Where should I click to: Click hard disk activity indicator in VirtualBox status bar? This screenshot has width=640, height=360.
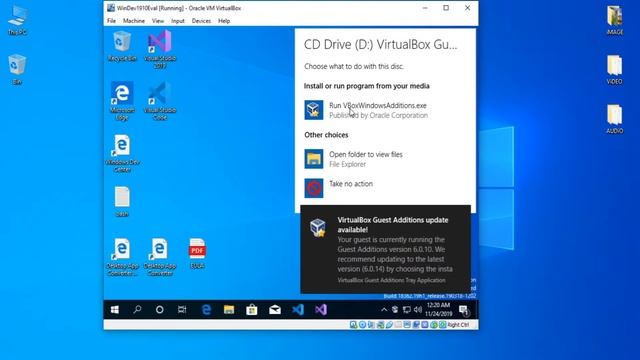pyautogui.click(x=353, y=325)
